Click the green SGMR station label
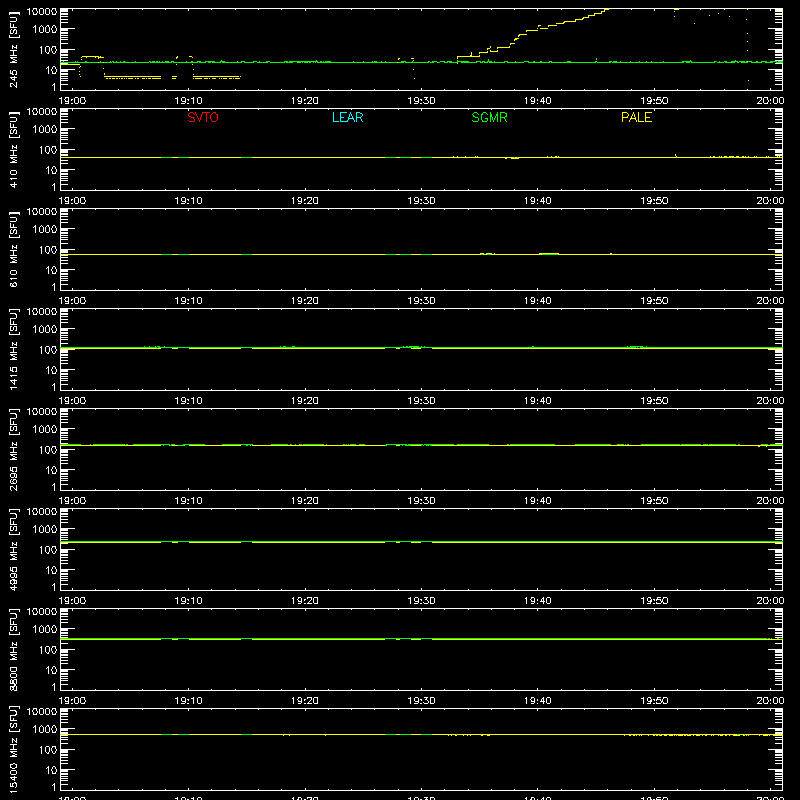This screenshot has width=800, height=800. click(489, 117)
